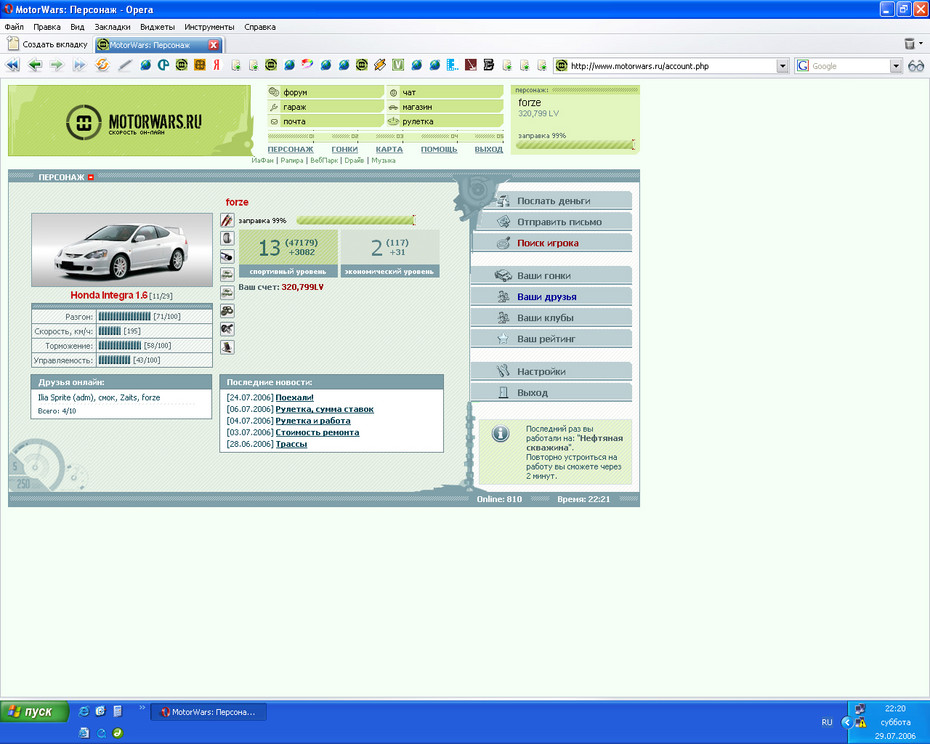Open the Google search engine dropdown
Viewport: 930px width, 744px height.
click(x=895, y=66)
